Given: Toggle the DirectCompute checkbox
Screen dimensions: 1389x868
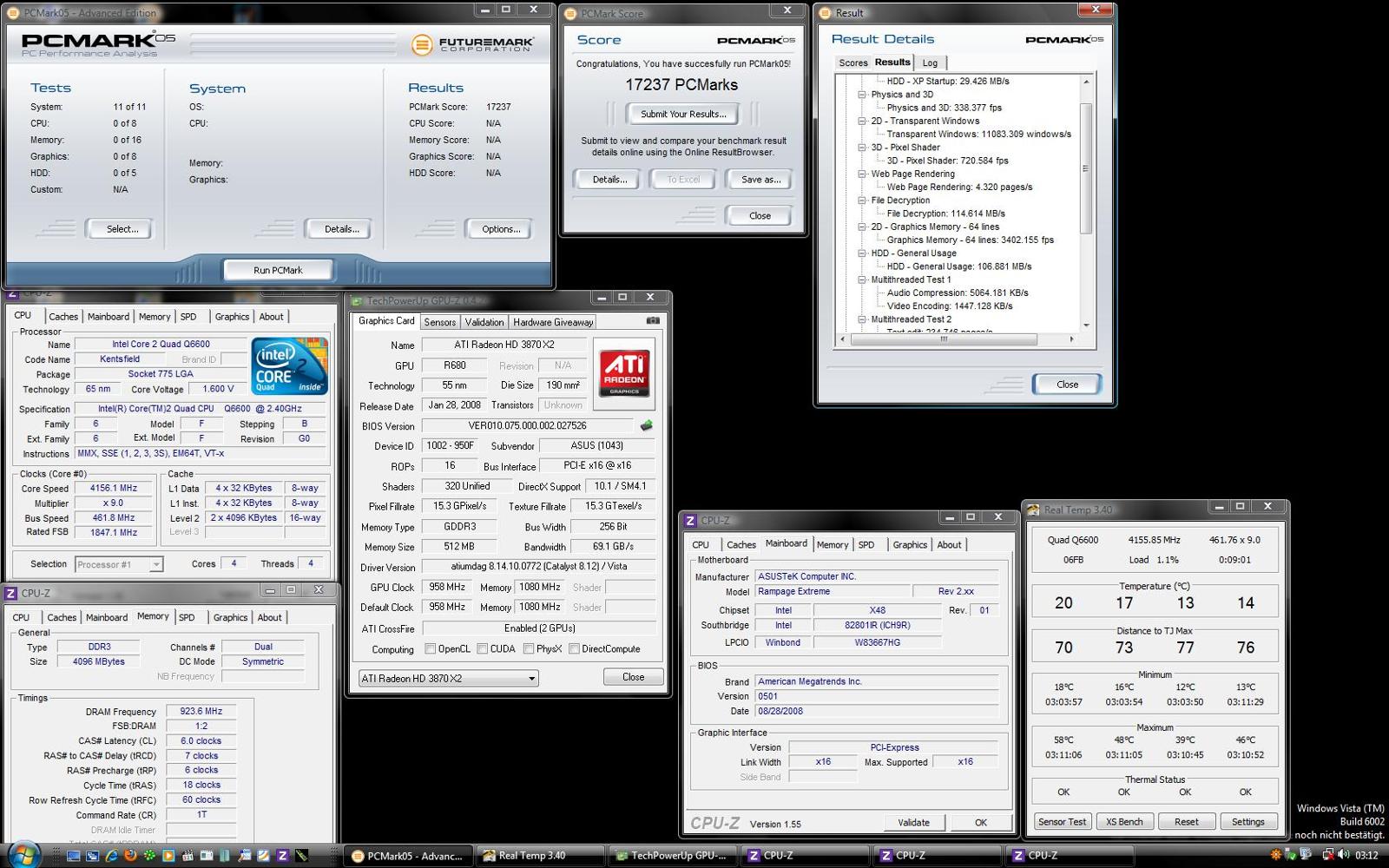Looking at the screenshot, I should [x=574, y=648].
